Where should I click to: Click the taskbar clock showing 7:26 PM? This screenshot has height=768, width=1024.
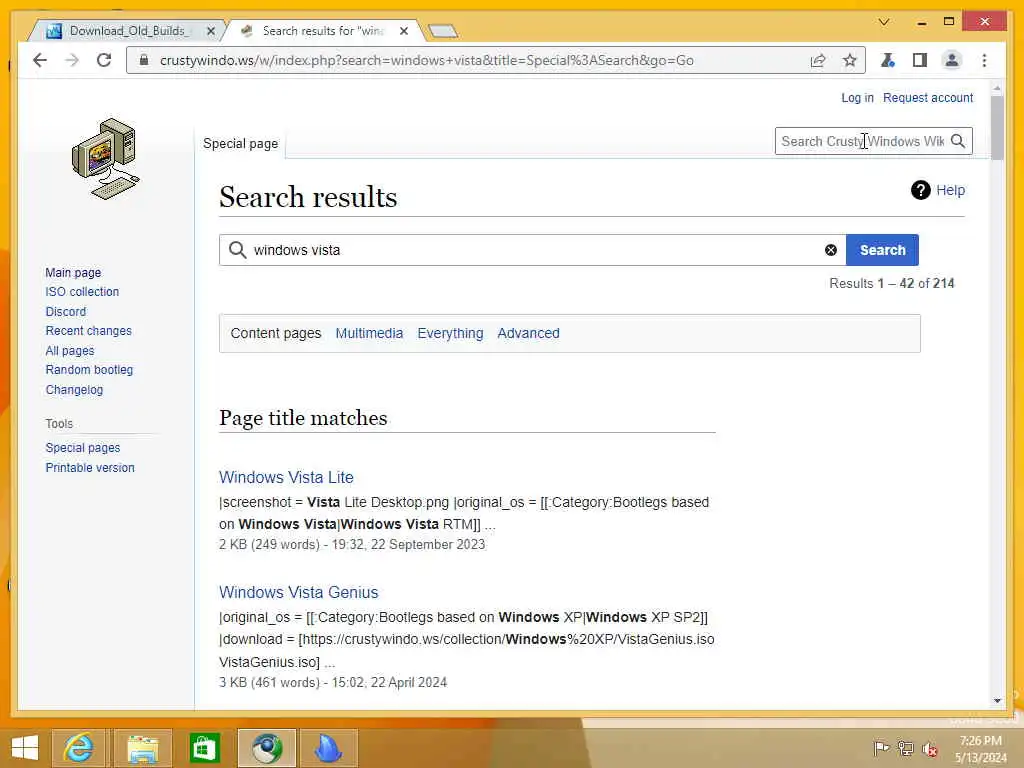pos(981,749)
